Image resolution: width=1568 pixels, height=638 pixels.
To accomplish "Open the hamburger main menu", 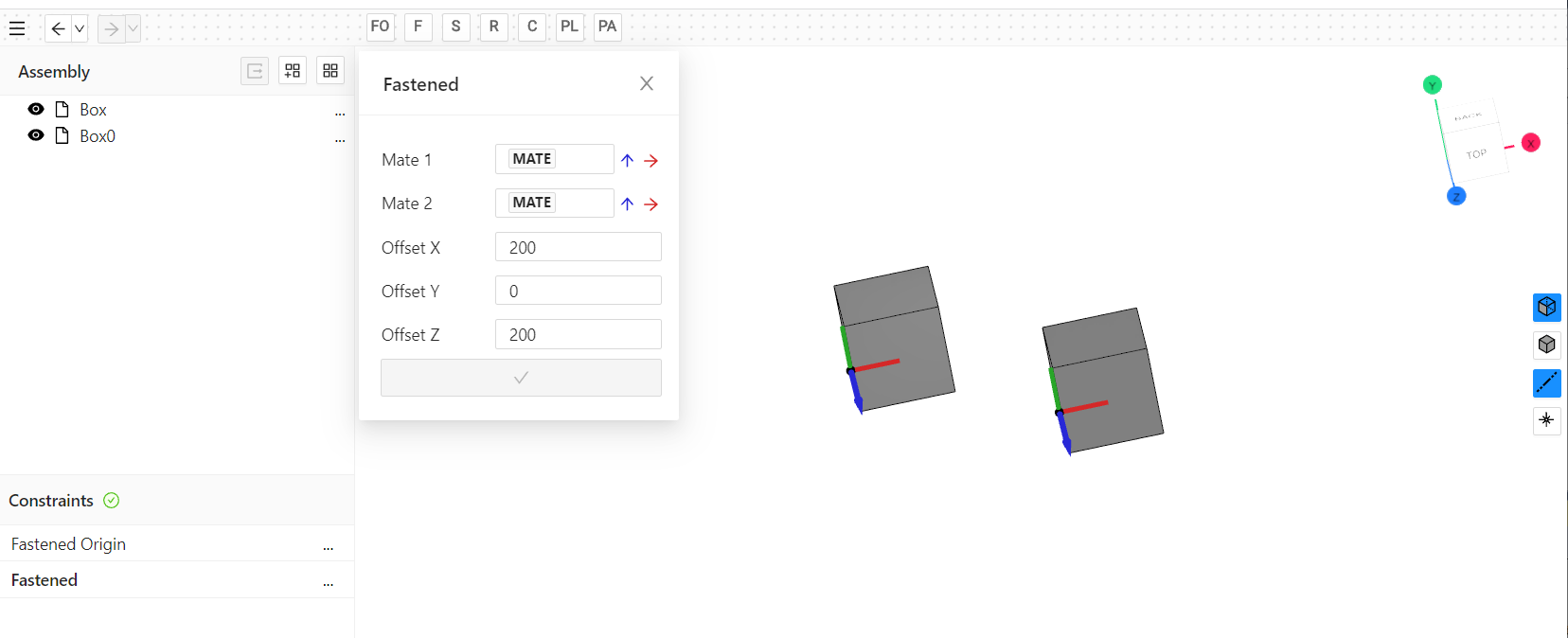I will point(17,28).
